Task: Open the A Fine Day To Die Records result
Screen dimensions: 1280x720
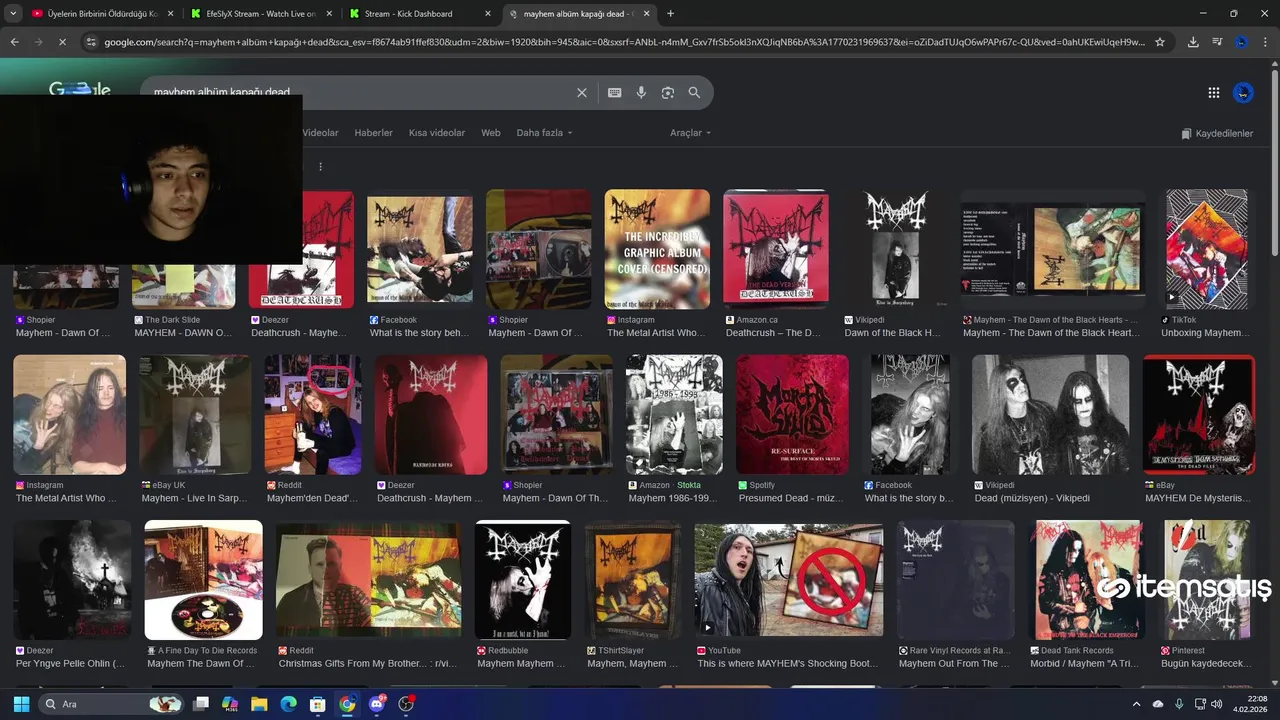Action: pos(203,580)
